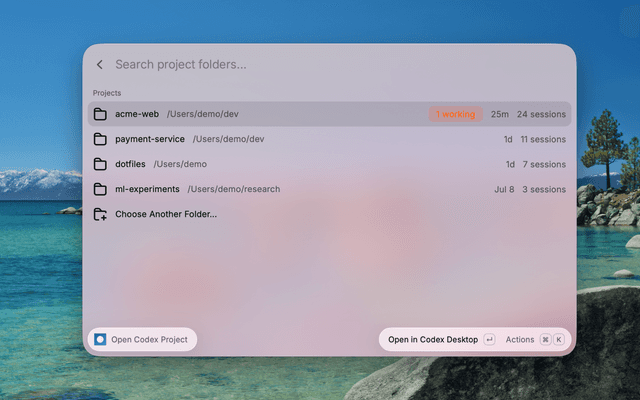Viewport: 640px width, 400px height.
Task: Select the acme-web project row
Action: pyautogui.click(x=329, y=114)
